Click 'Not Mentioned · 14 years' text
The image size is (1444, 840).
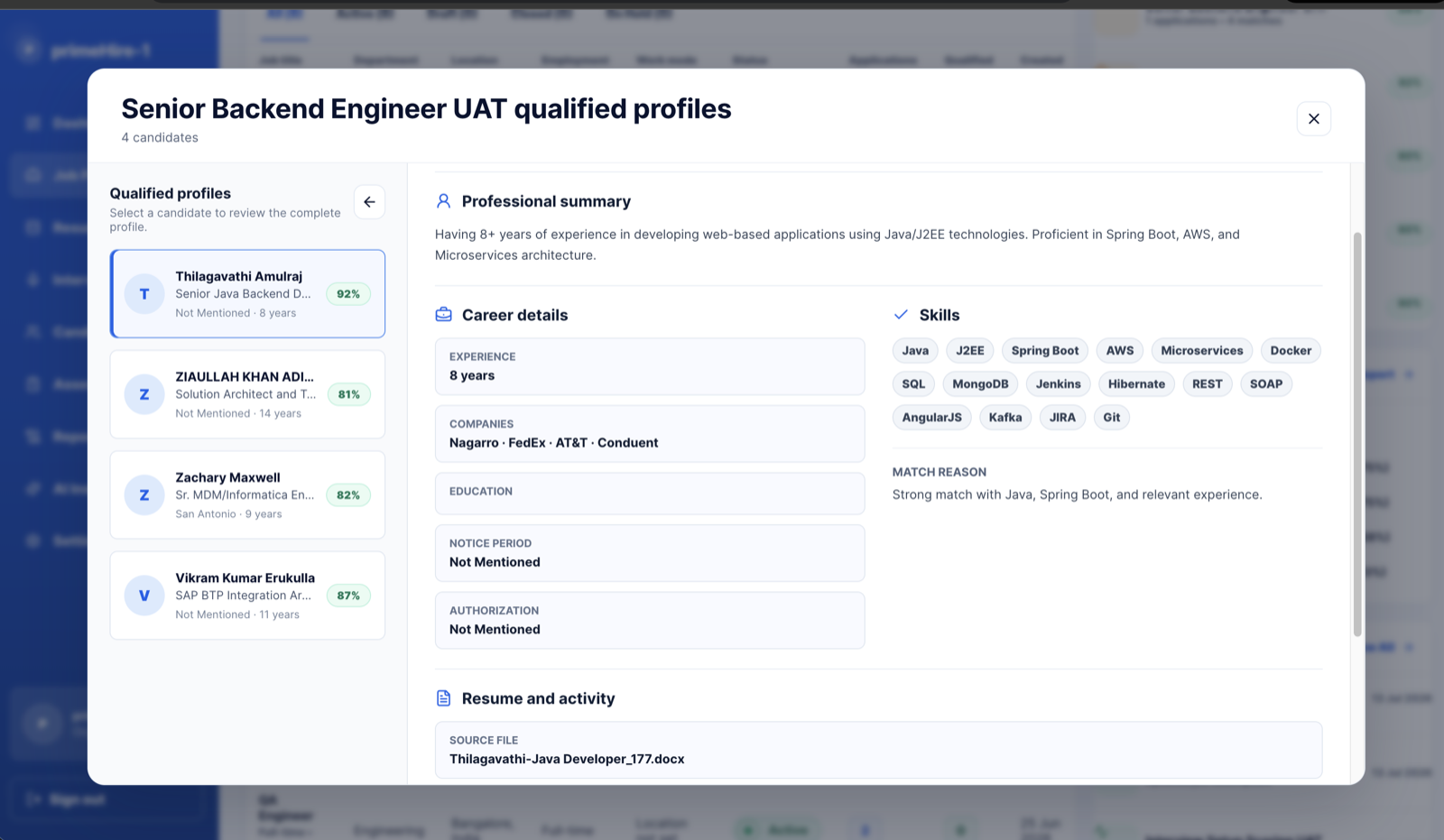click(x=238, y=413)
